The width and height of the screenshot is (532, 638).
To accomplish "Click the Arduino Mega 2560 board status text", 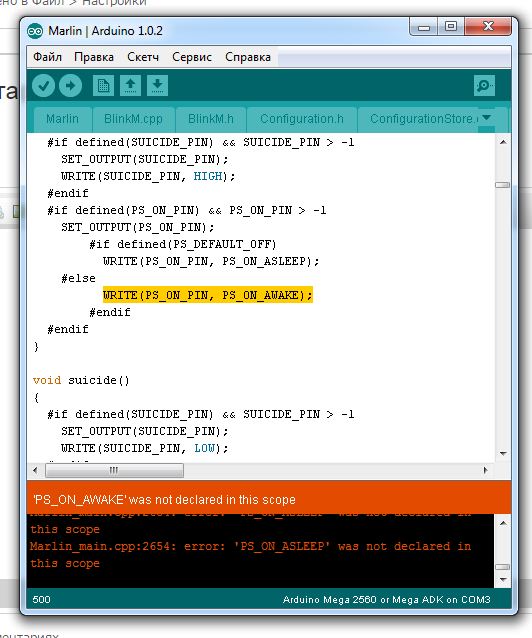I will [x=386, y=600].
